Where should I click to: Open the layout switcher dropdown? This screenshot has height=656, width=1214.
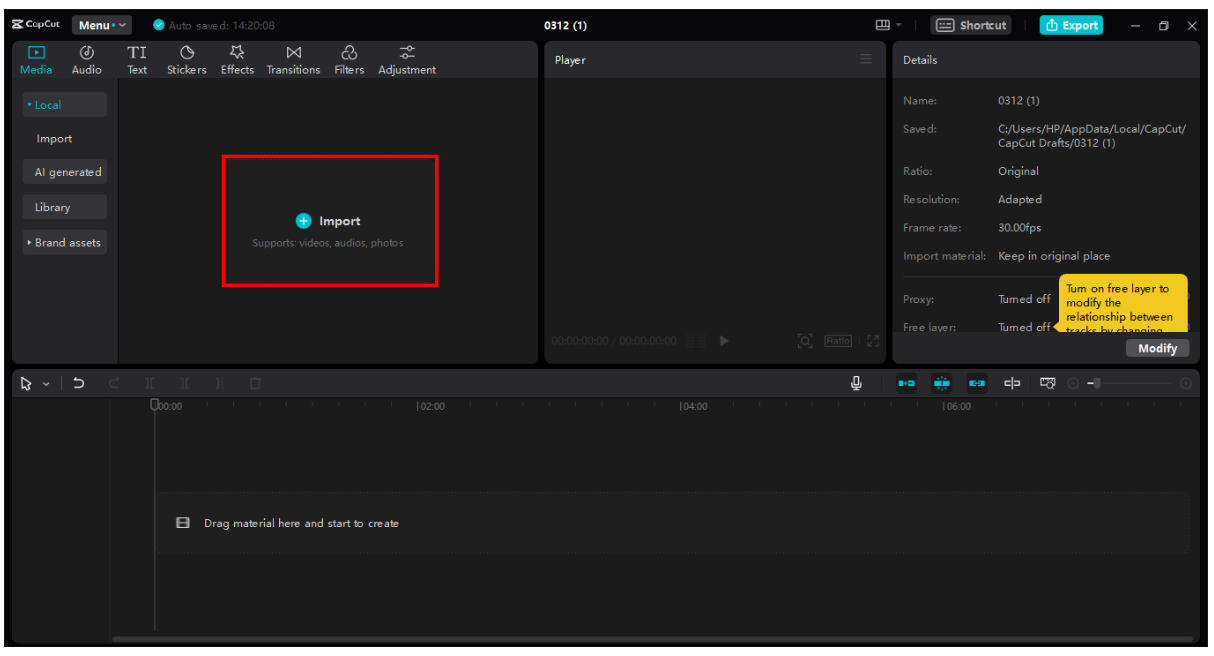click(888, 25)
